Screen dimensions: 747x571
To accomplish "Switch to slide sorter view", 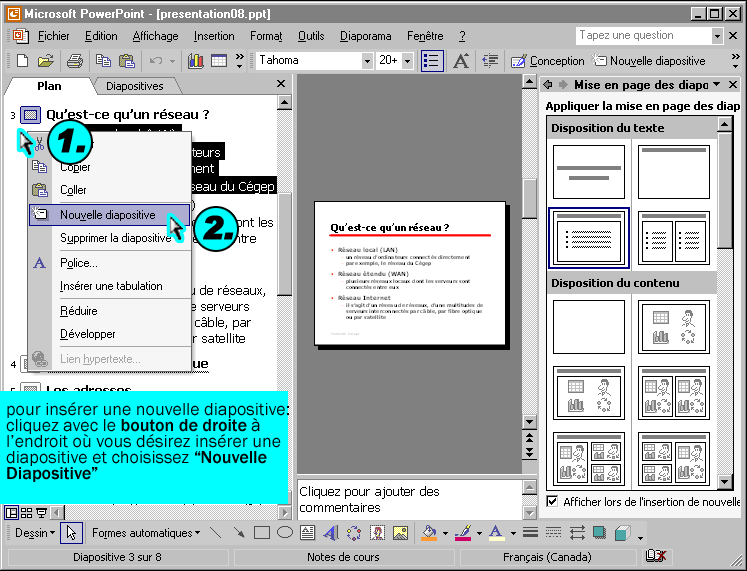I will [x=27, y=513].
